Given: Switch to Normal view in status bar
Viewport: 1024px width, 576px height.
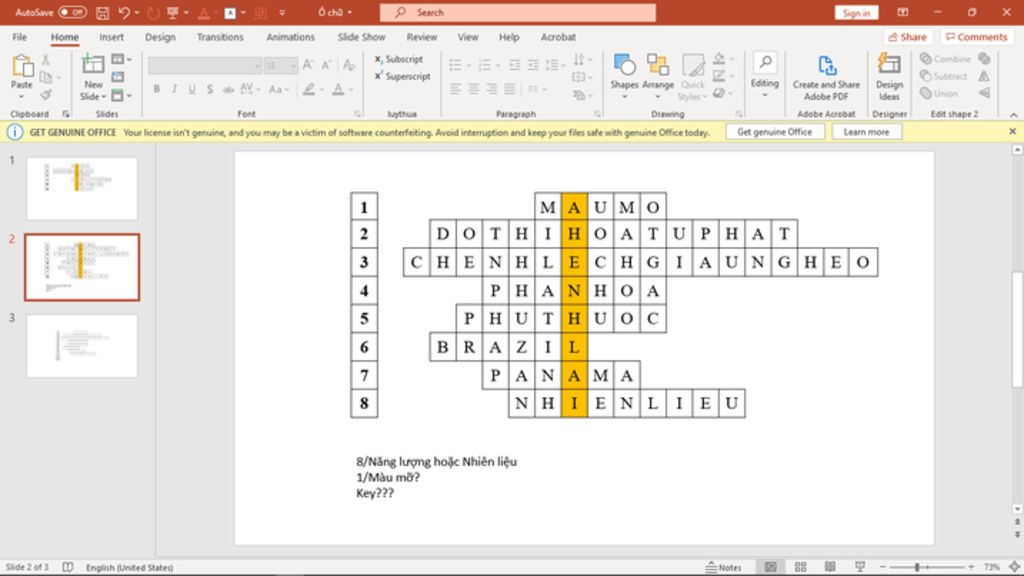Looking at the screenshot, I should pos(771,567).
